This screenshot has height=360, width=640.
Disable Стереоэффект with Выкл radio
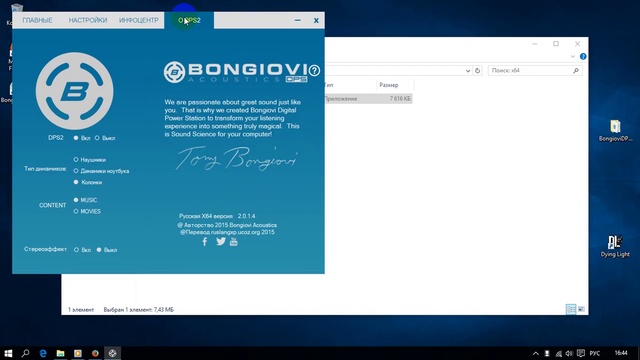[x=99, y=250]
